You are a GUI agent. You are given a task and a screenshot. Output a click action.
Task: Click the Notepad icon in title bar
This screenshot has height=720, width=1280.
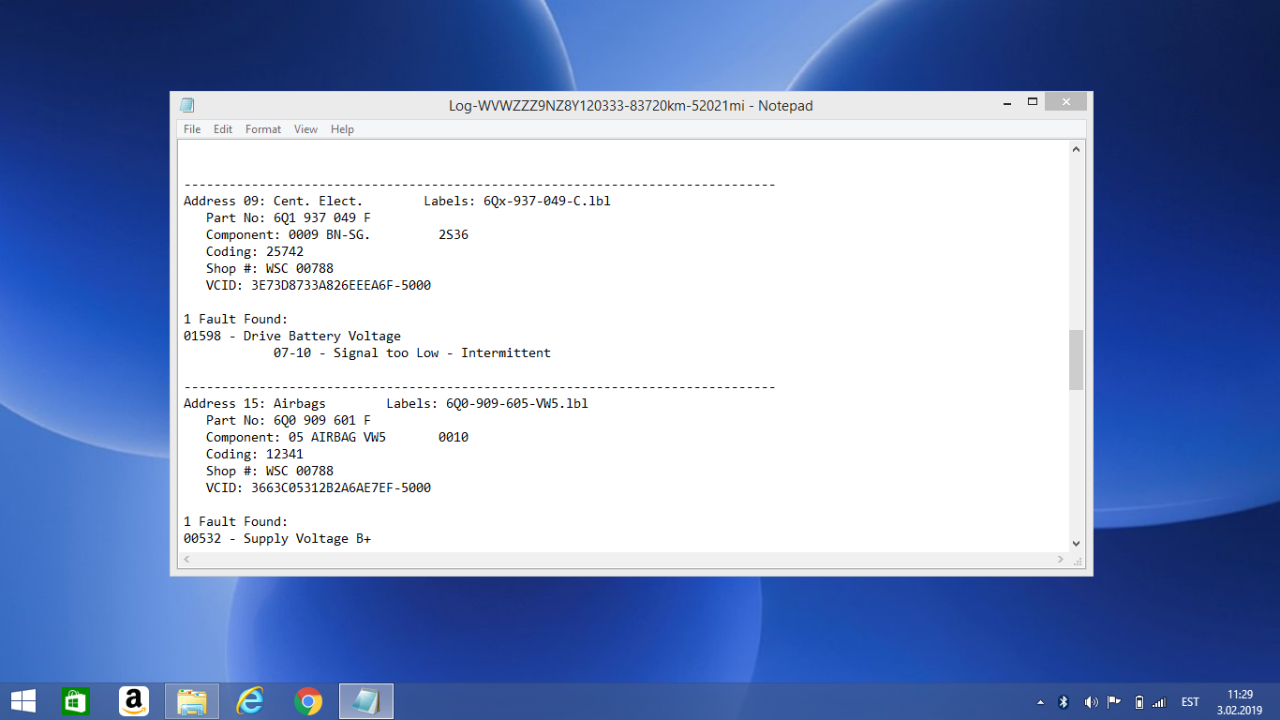coord(187,105)
